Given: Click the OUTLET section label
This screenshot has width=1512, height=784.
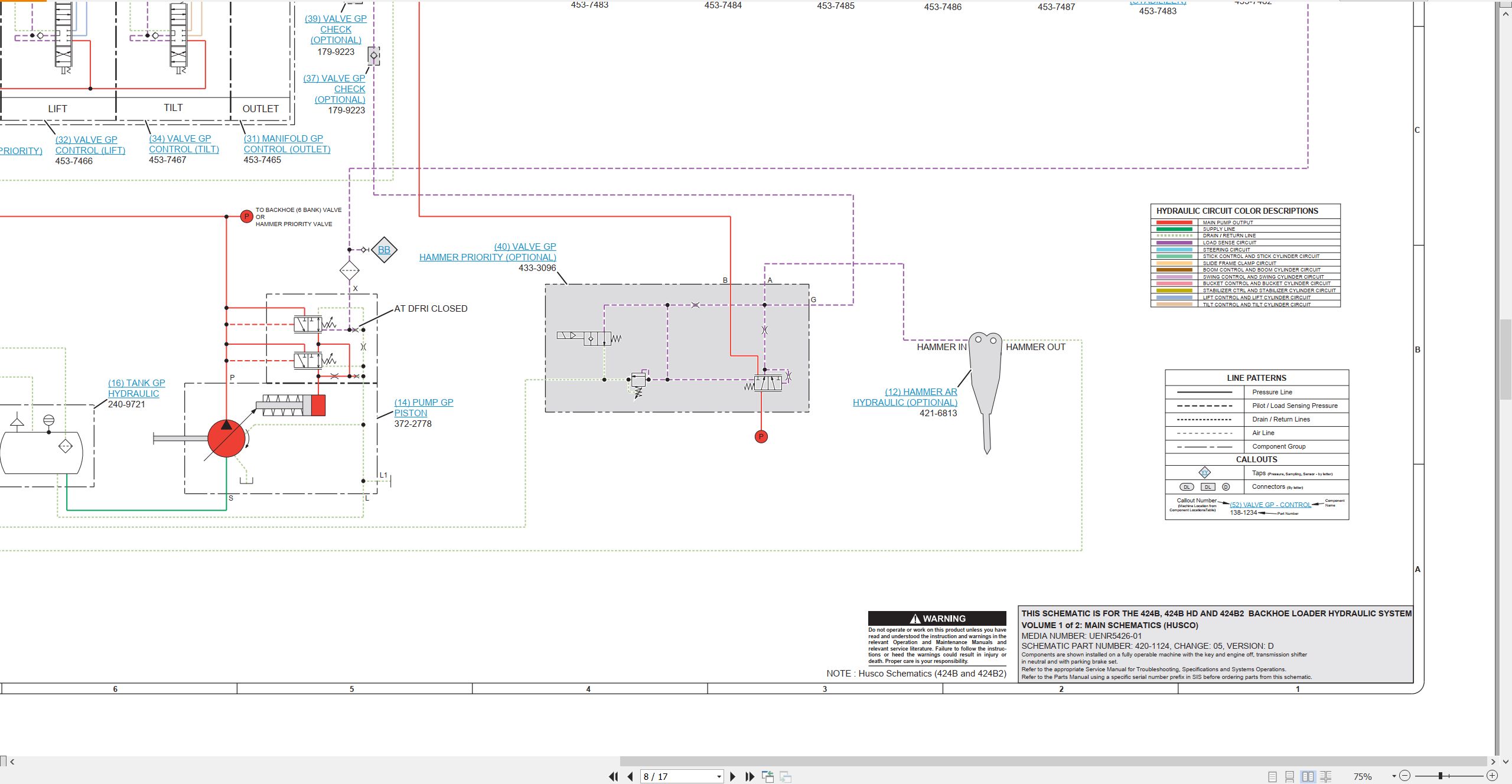Looking at the screenshot, I should click(260, 109).
